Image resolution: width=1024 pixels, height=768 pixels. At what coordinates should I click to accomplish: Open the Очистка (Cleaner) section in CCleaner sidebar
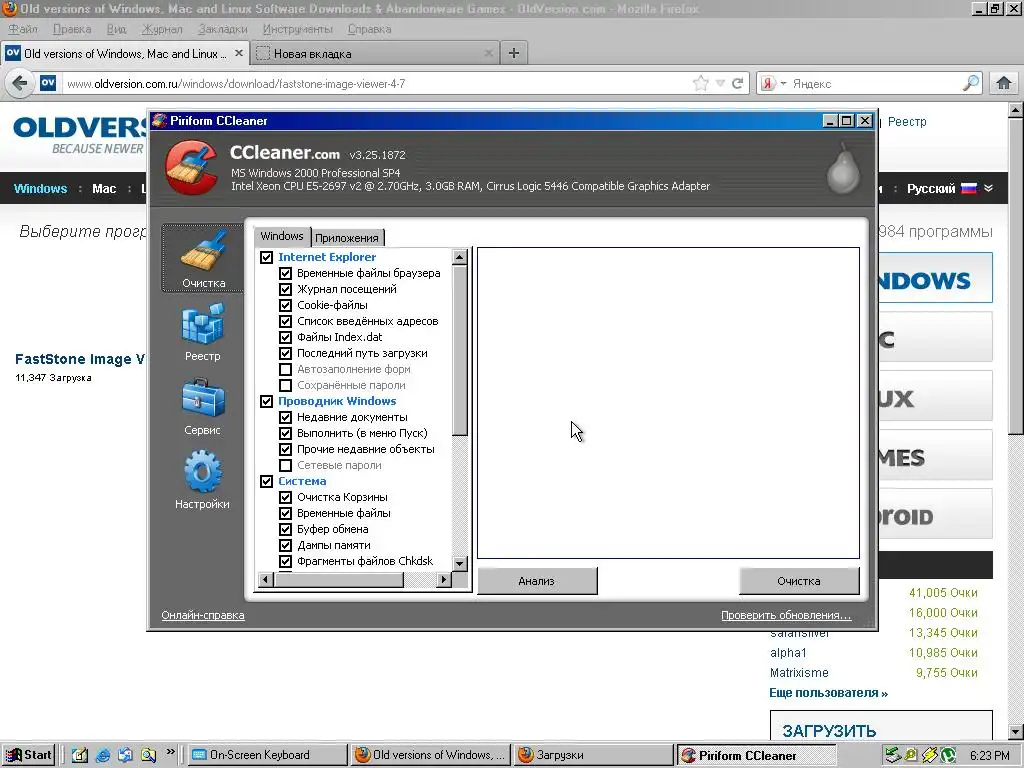[203, 258]
